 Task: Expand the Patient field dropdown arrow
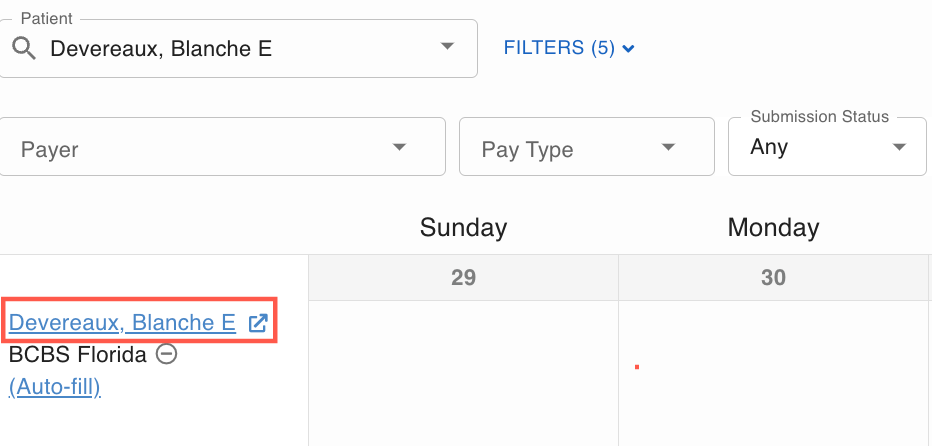447,46
